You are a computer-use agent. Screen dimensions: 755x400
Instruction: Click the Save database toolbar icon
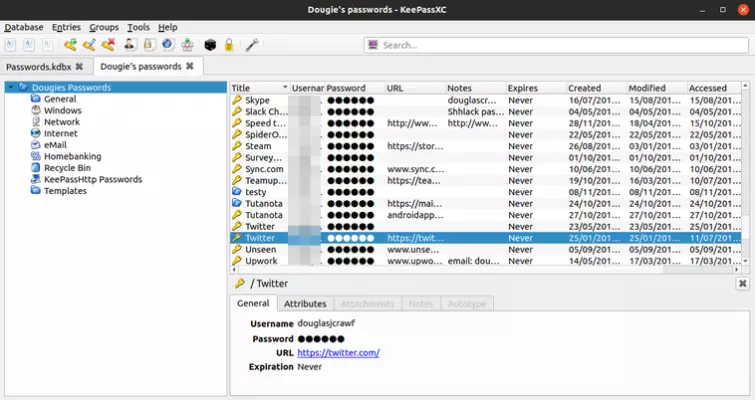point(47,45)
